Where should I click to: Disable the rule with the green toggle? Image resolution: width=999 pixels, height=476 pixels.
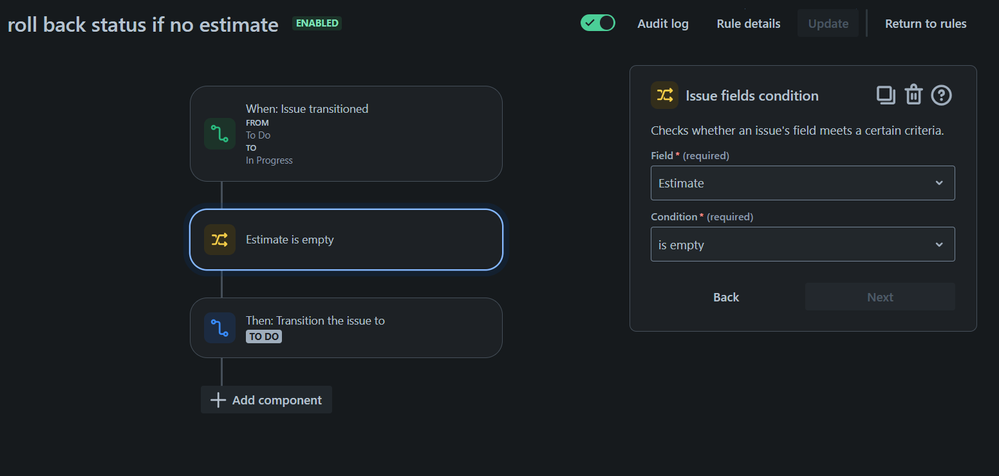coord(598,23)
